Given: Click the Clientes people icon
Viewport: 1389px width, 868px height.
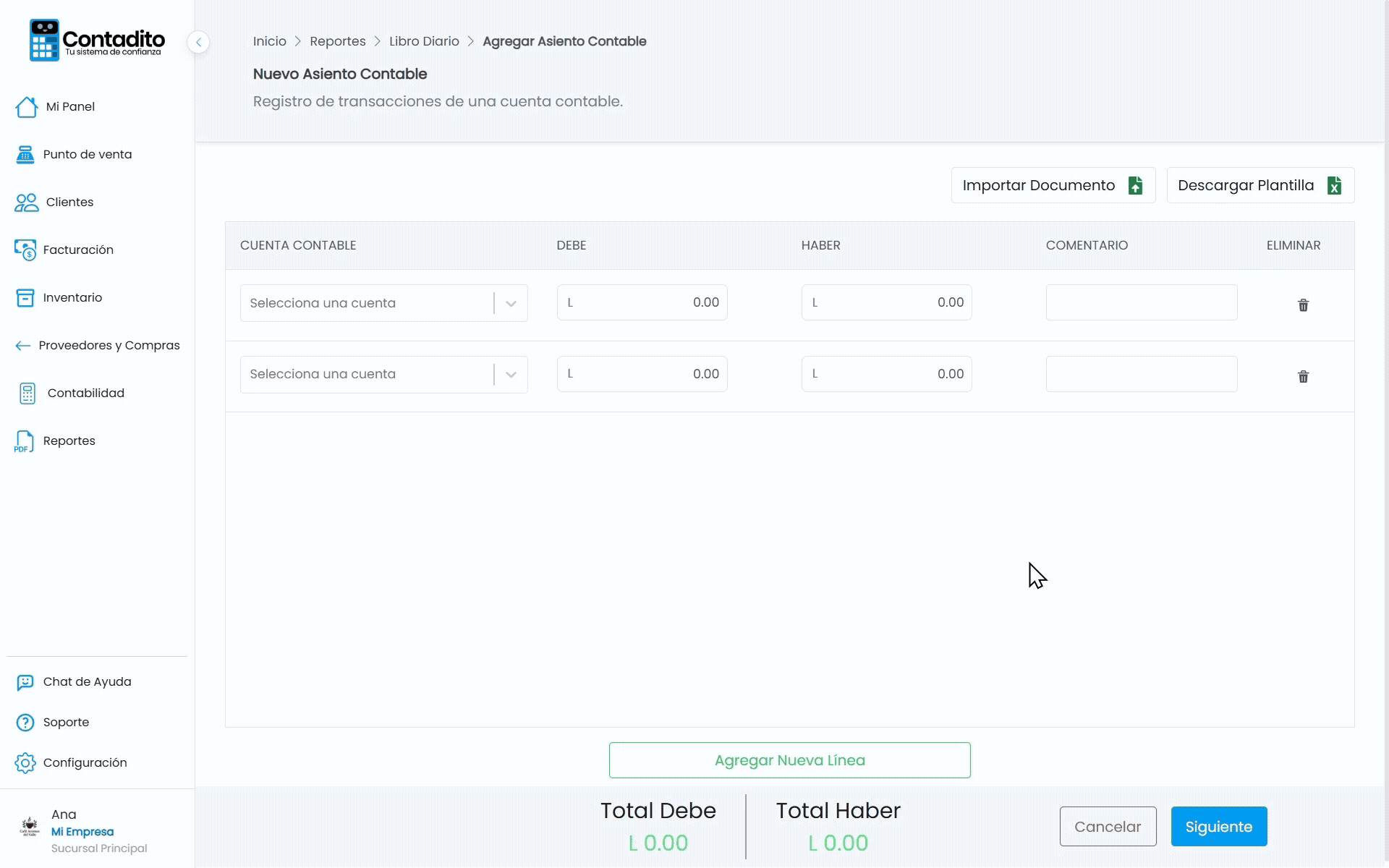Looking at the screenshot, I should (27, 203).
